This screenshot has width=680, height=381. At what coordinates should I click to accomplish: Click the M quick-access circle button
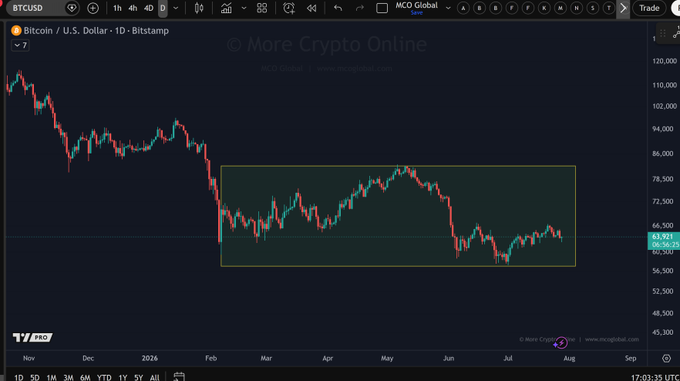pyautogui.click(x=560, y=8)
